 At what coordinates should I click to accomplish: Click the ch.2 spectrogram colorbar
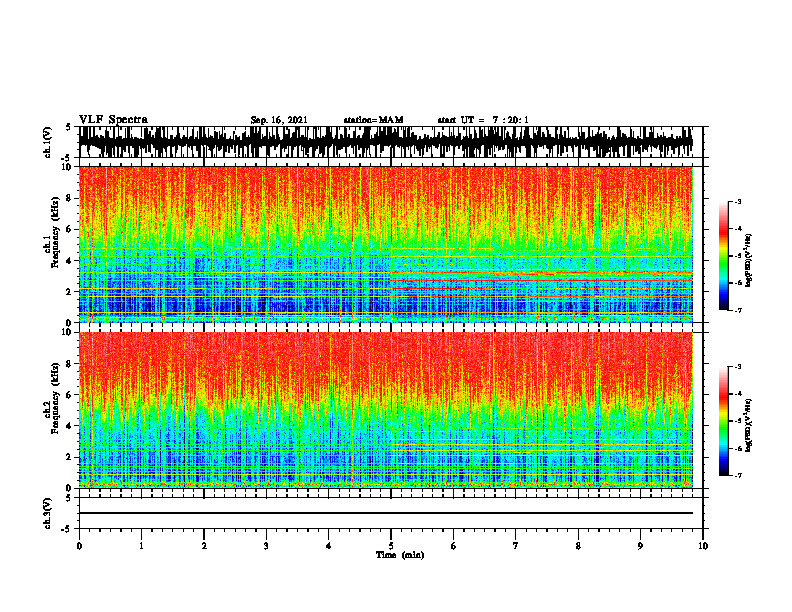coord(723,421)
